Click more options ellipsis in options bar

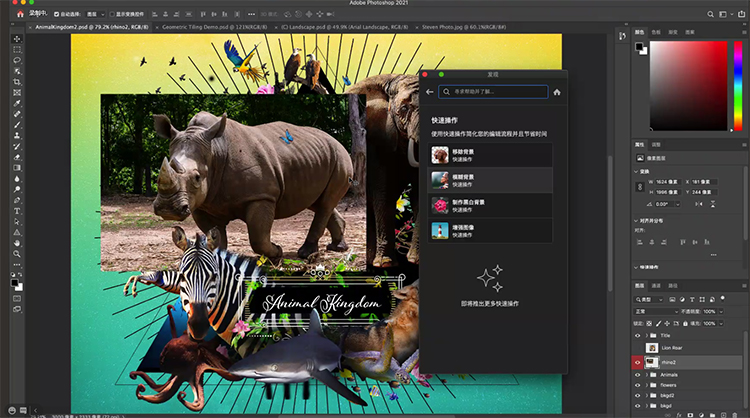[x=251, y=14]
